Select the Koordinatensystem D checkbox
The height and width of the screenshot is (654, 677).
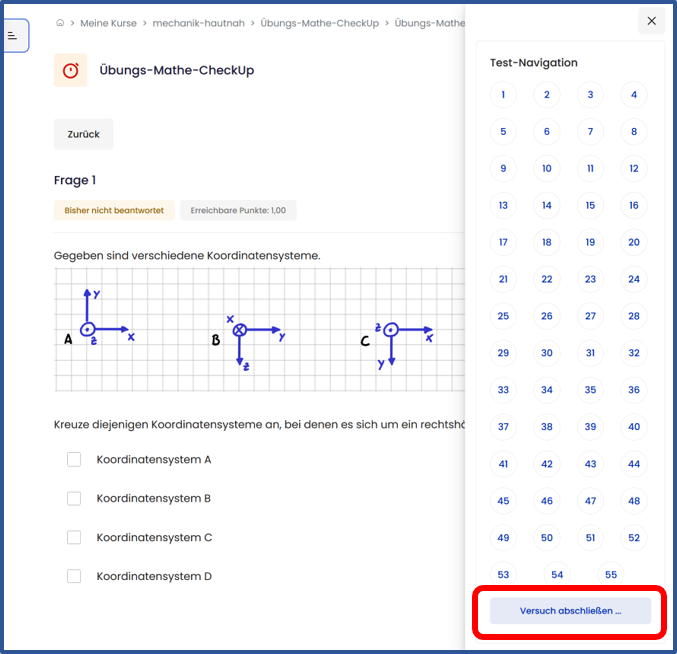click(x=74, y=576)
